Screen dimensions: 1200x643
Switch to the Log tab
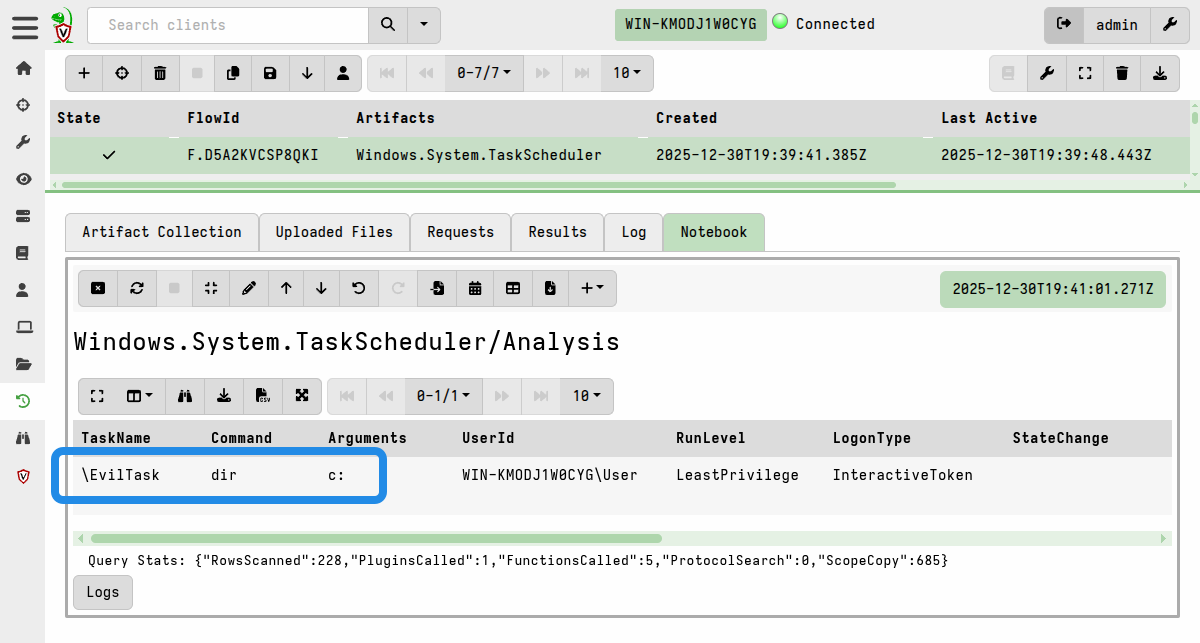tap(633, 232)
